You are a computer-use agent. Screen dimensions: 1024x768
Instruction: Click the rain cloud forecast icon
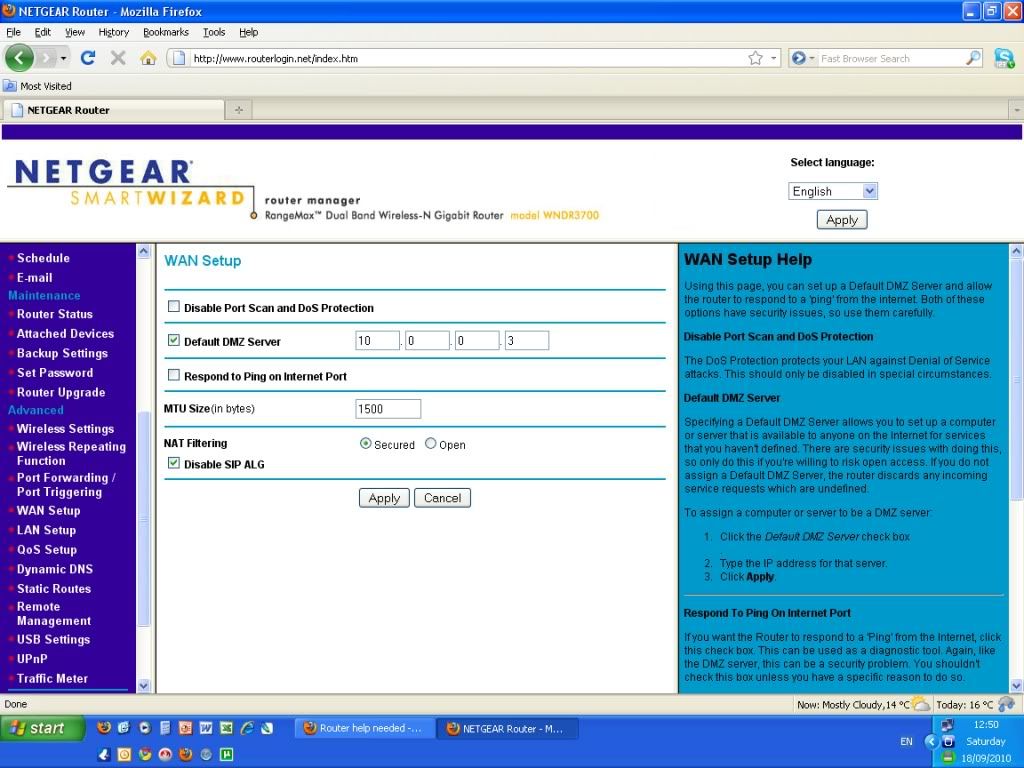(1006, 704)
